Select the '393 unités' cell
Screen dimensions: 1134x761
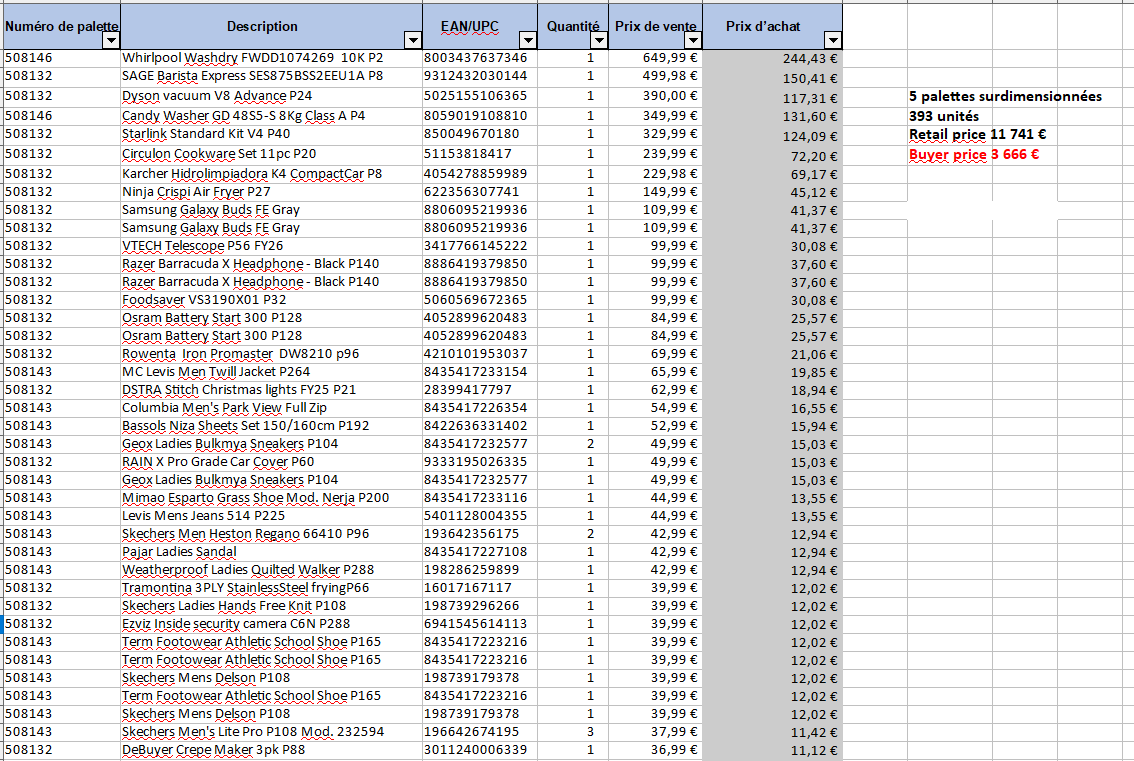coord(945,116)
